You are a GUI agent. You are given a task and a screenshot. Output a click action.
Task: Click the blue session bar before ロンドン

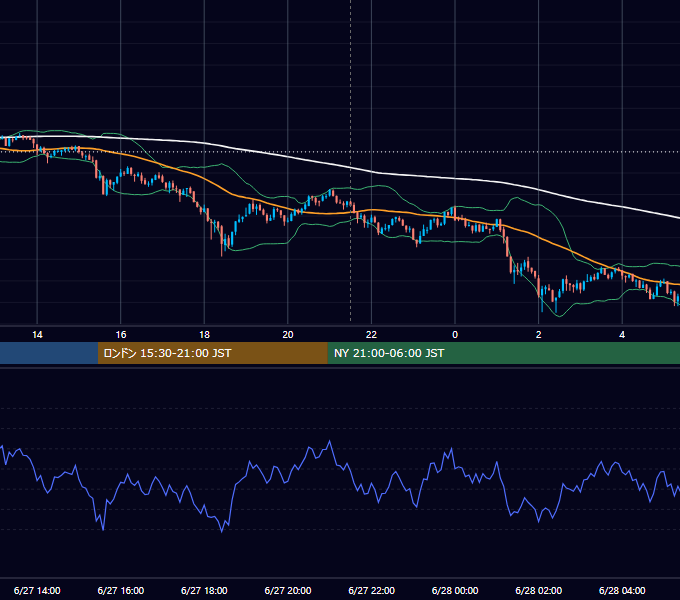tap(49, 353)
